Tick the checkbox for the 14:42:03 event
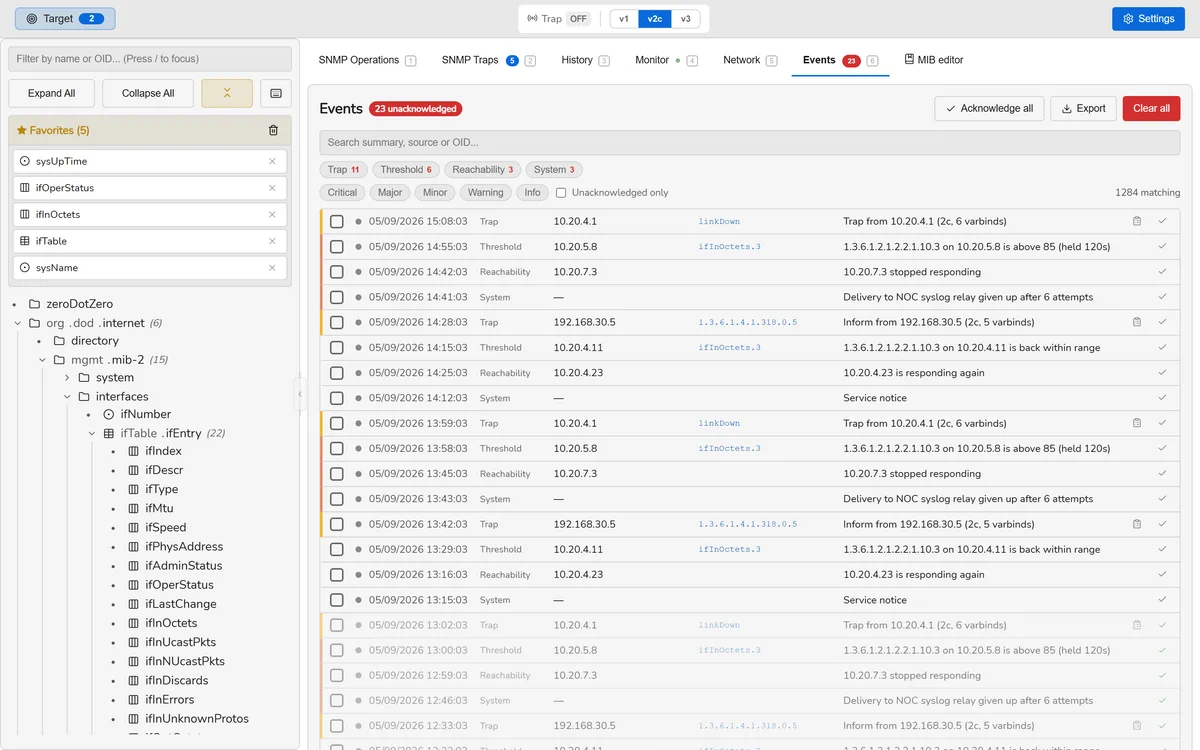Image resolution: width=1200 pixels, height=750 pixels. [337, 272]
